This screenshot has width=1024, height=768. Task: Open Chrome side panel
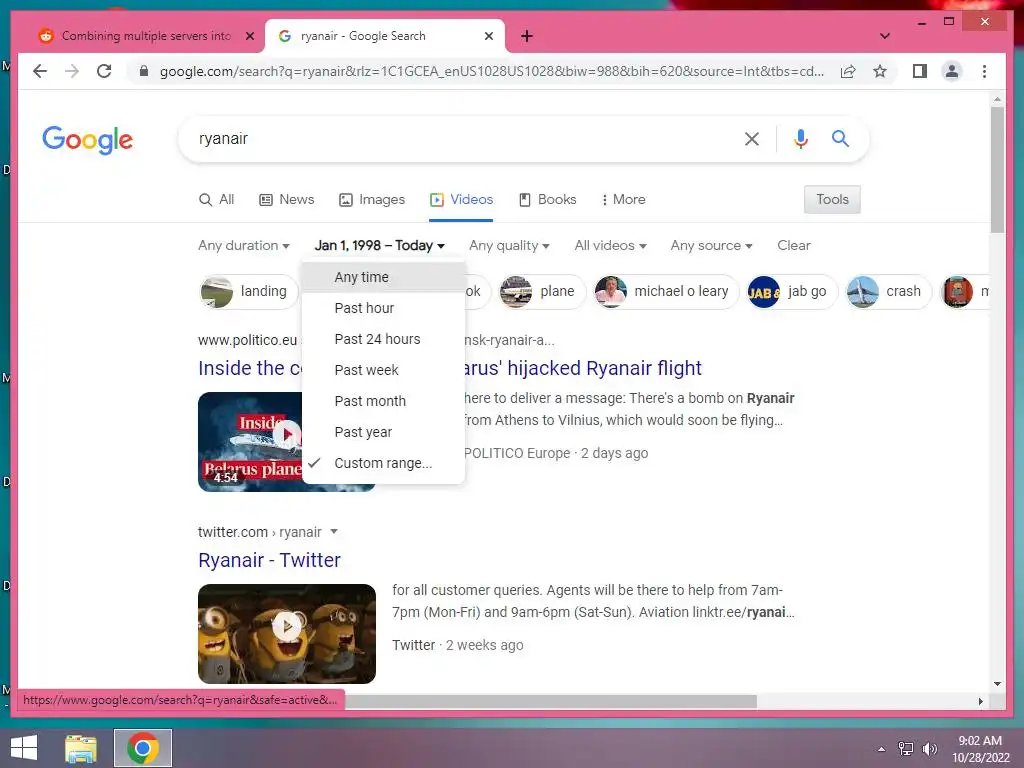(x=920, y=71)
